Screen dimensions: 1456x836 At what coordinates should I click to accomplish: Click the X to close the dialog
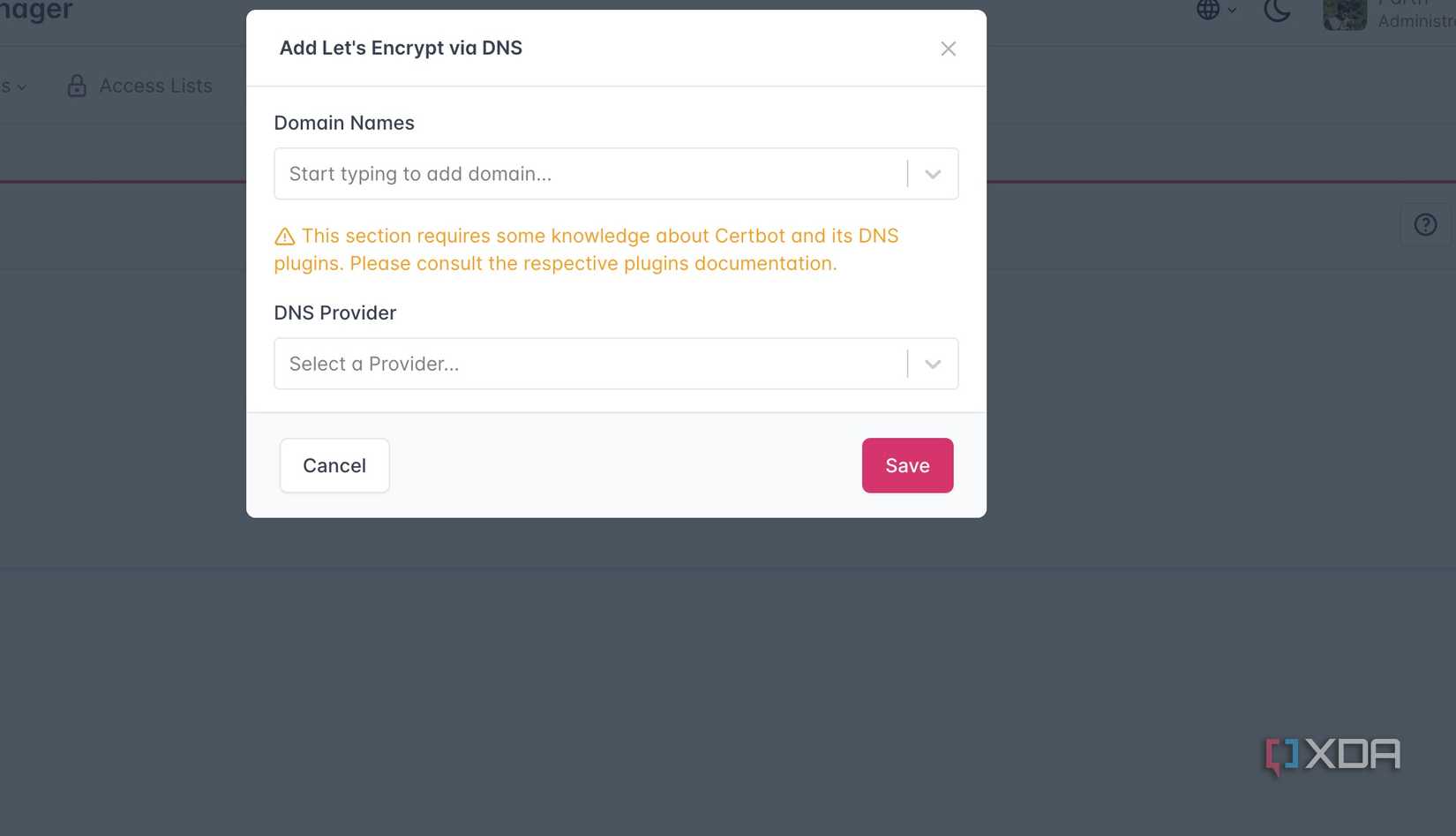click(948, 49)
